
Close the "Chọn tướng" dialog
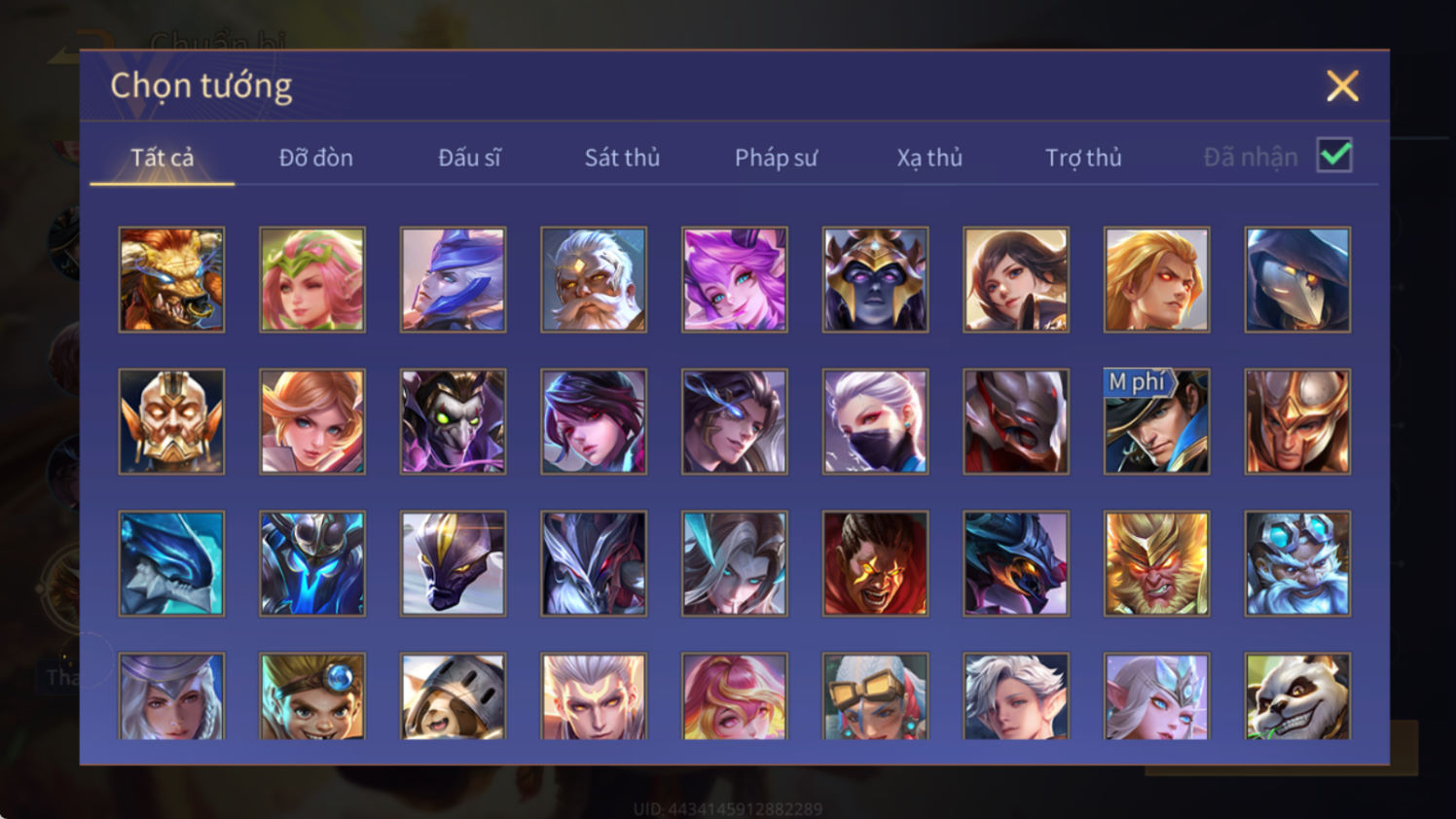(1342, 87)
